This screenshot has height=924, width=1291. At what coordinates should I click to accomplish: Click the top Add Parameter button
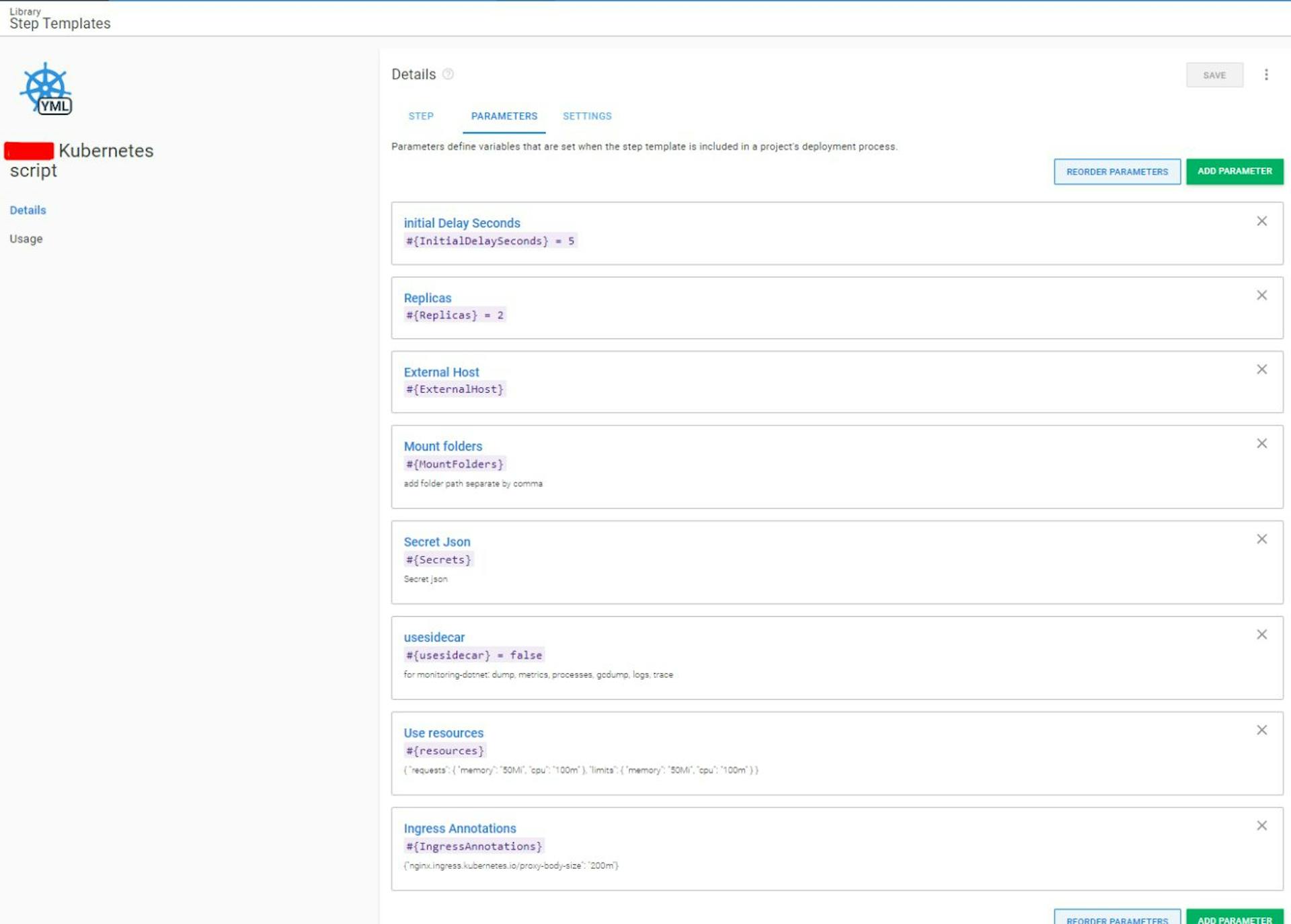1234,171
